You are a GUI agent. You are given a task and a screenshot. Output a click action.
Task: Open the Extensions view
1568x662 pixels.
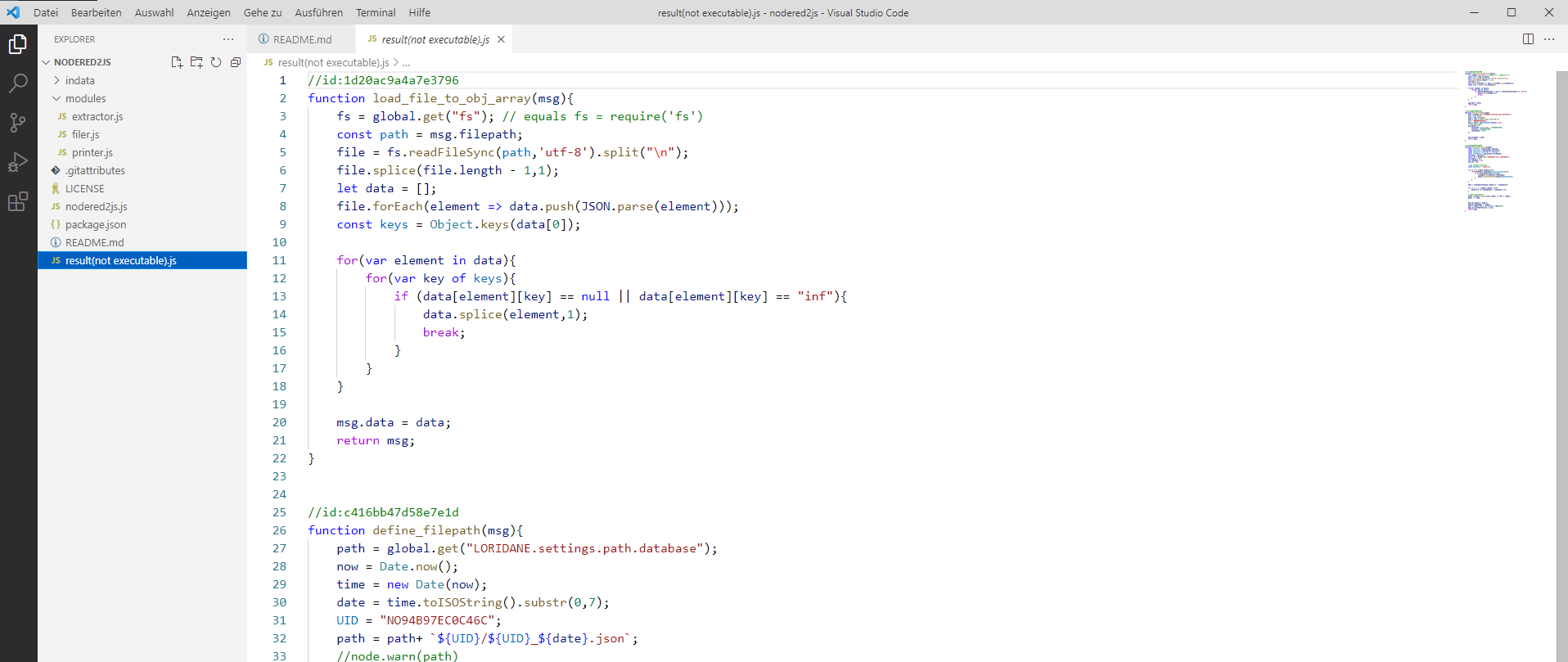coord(18,201)
